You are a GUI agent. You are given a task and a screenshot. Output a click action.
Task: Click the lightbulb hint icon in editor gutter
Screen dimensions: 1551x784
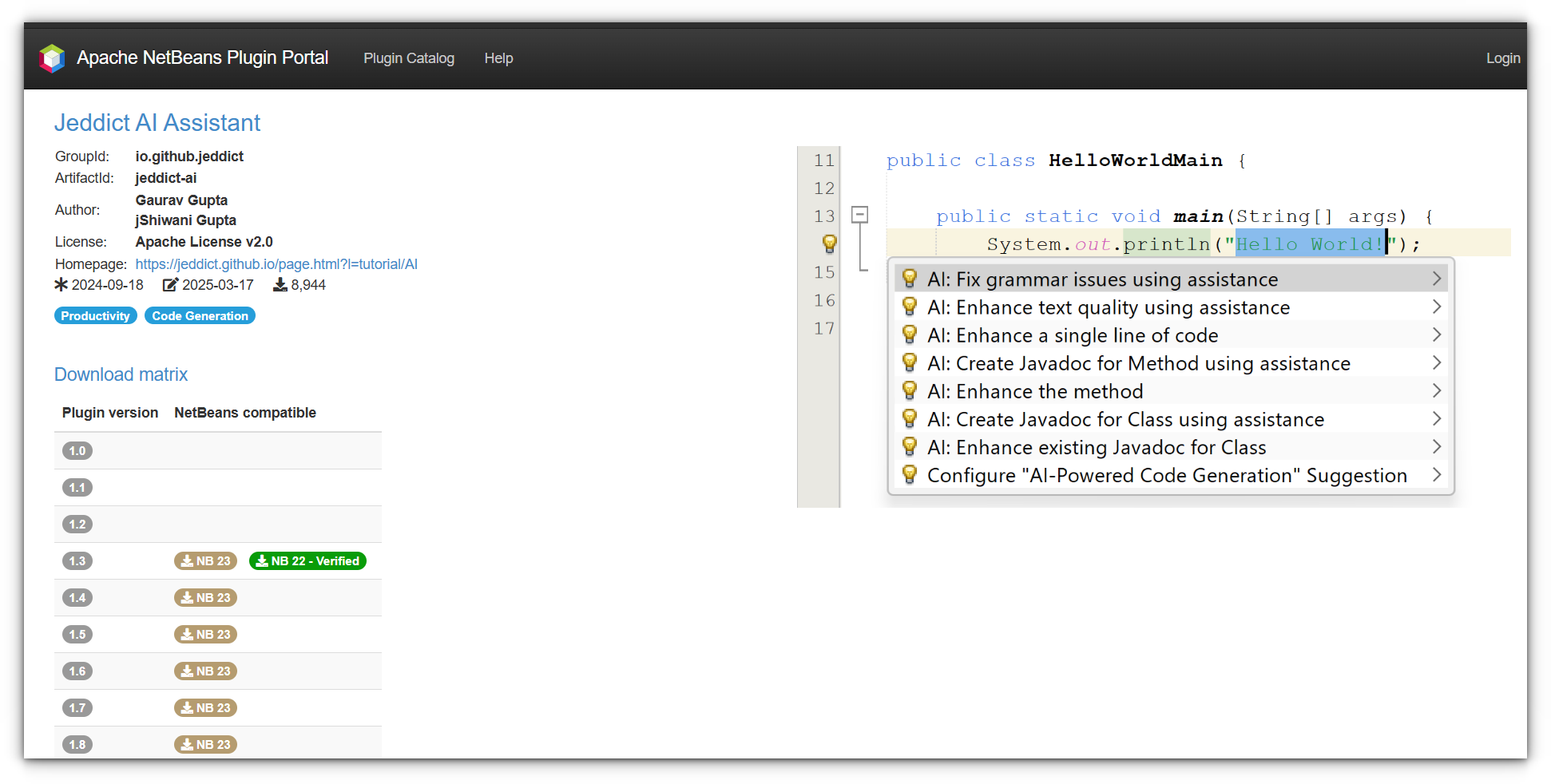tap(829, 244)
